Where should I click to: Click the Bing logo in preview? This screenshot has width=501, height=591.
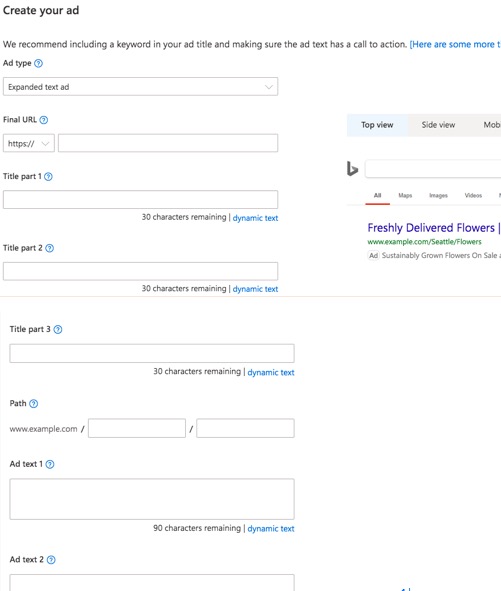tap(352, 168)
